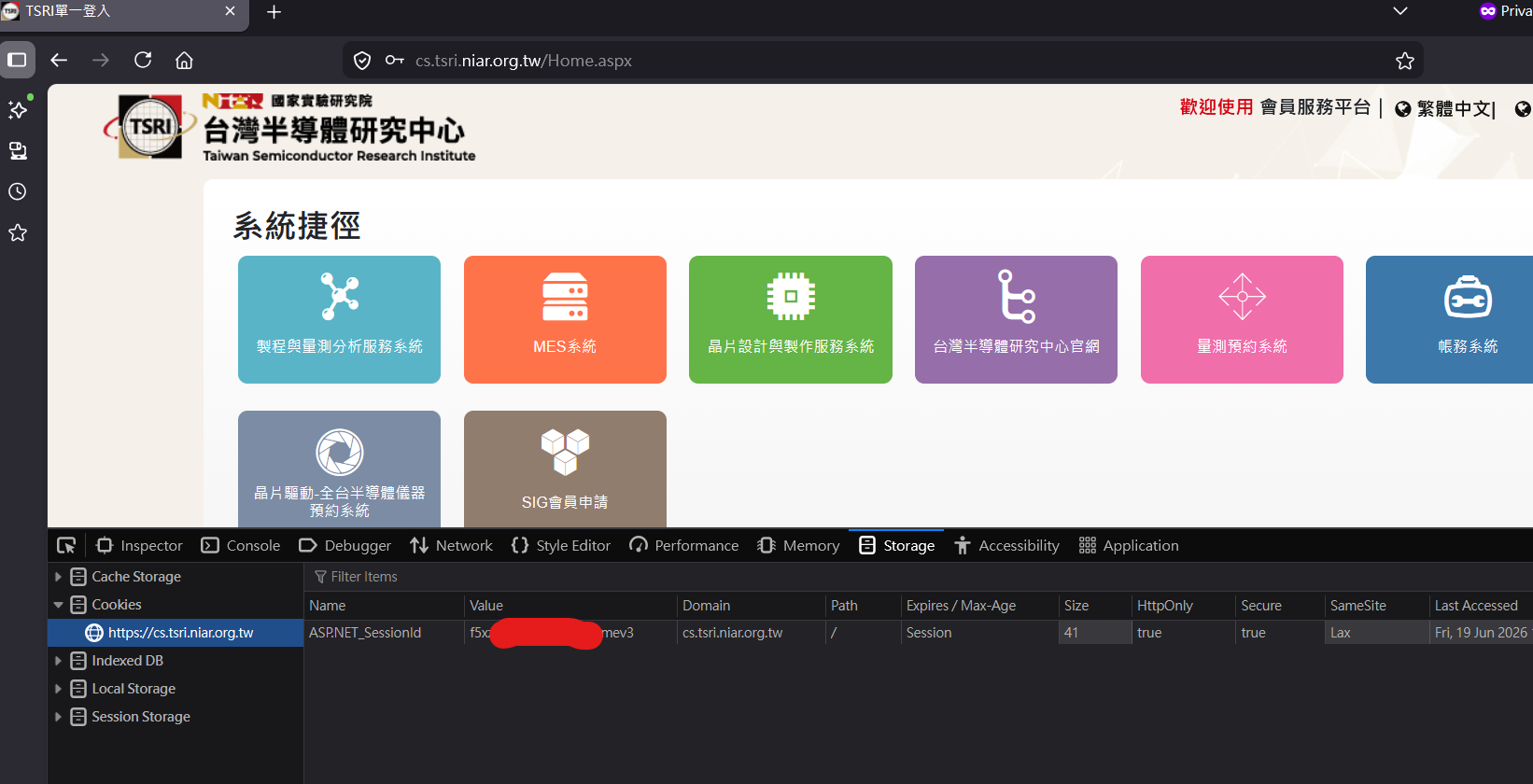Expand the Local Storage tree node
The width and height of the screenshot is (1533, 784).
point(58,689)
